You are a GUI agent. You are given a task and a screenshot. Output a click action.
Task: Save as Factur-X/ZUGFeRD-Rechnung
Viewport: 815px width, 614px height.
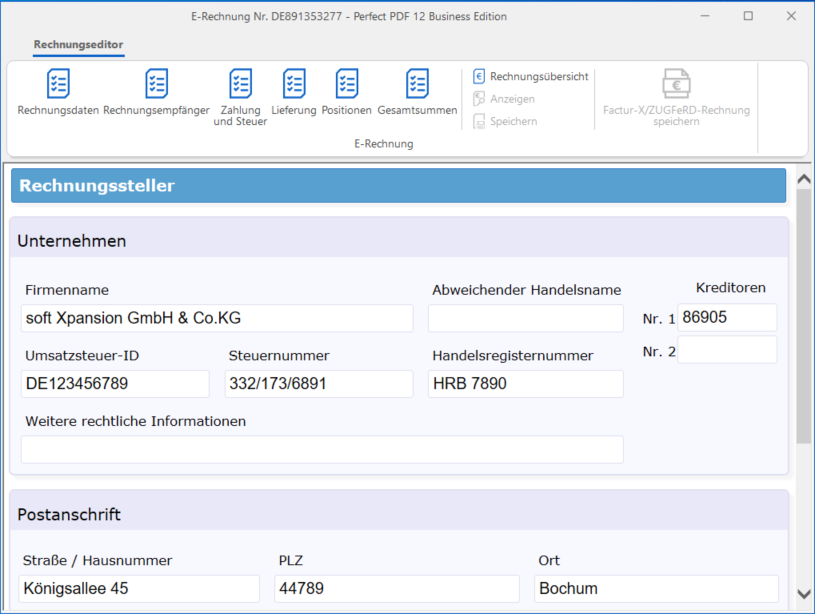coord(676,98)
